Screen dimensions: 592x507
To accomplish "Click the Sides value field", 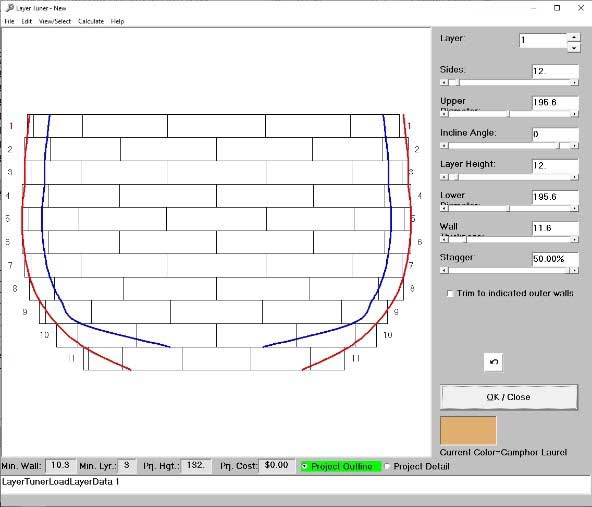I will (555, 71).
